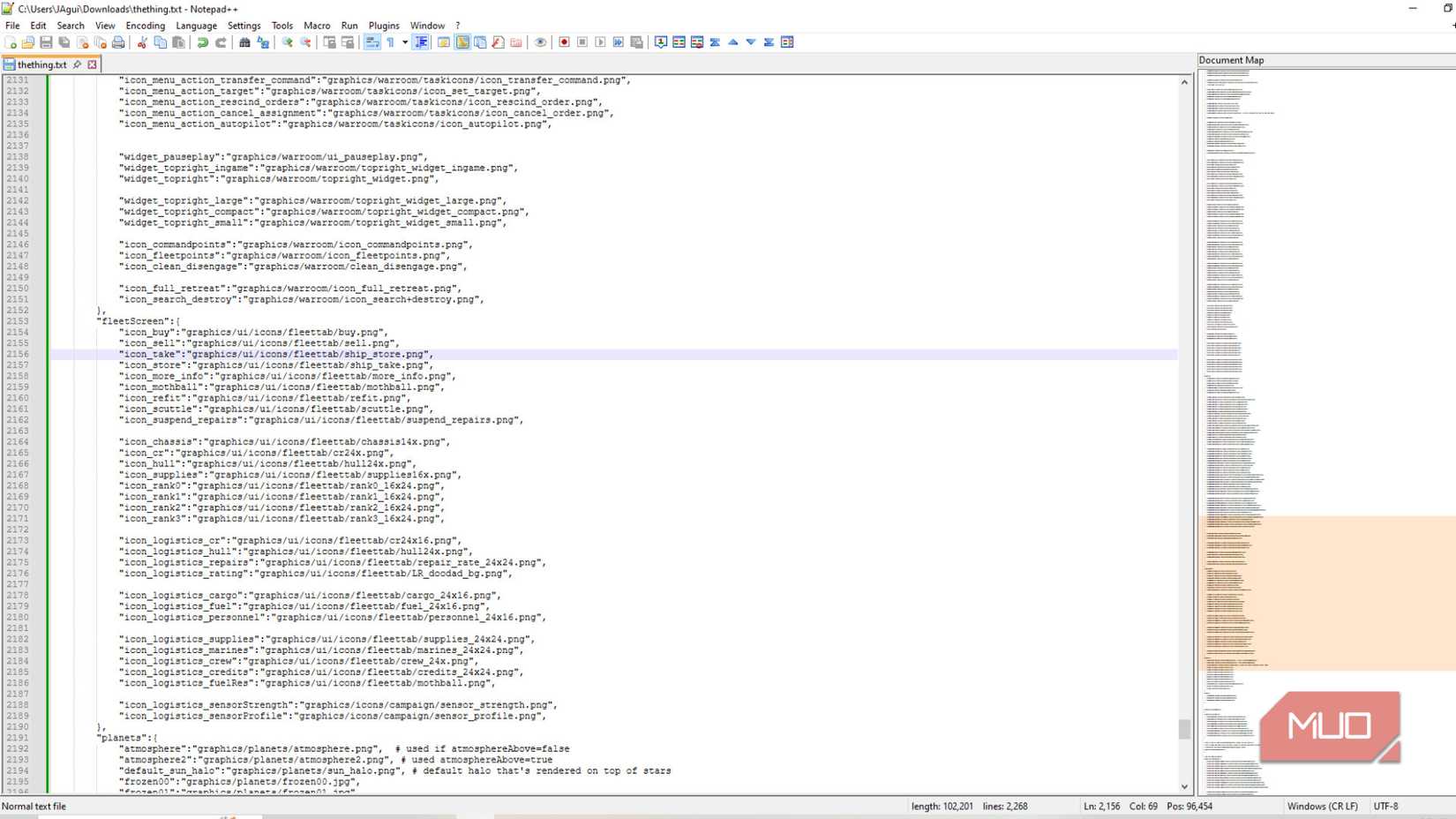The image size is (1456, 819).
Task: Click Windows (CR LF) in status bar
Action: point(1322,807)
